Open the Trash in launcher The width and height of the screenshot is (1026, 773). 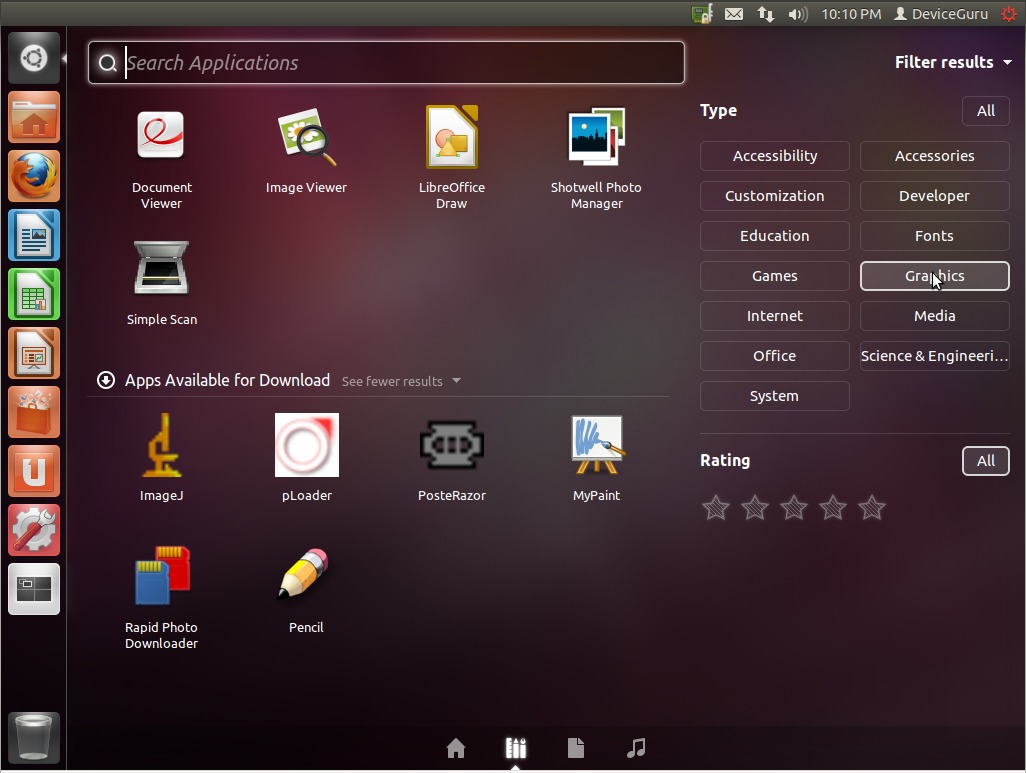34,738
